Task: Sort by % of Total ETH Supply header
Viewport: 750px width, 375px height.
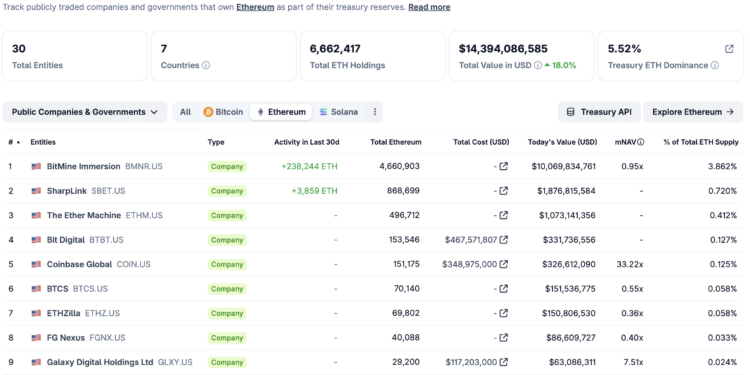Action: (x=701, y=142)
